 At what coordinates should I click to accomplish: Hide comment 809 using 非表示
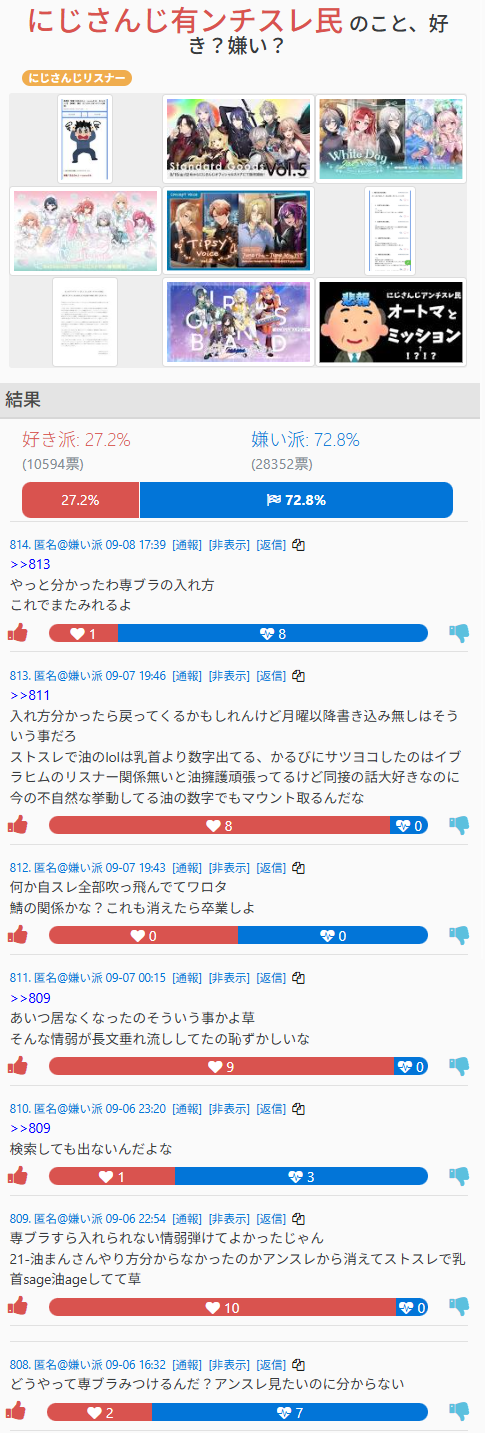coord(229,1219)
